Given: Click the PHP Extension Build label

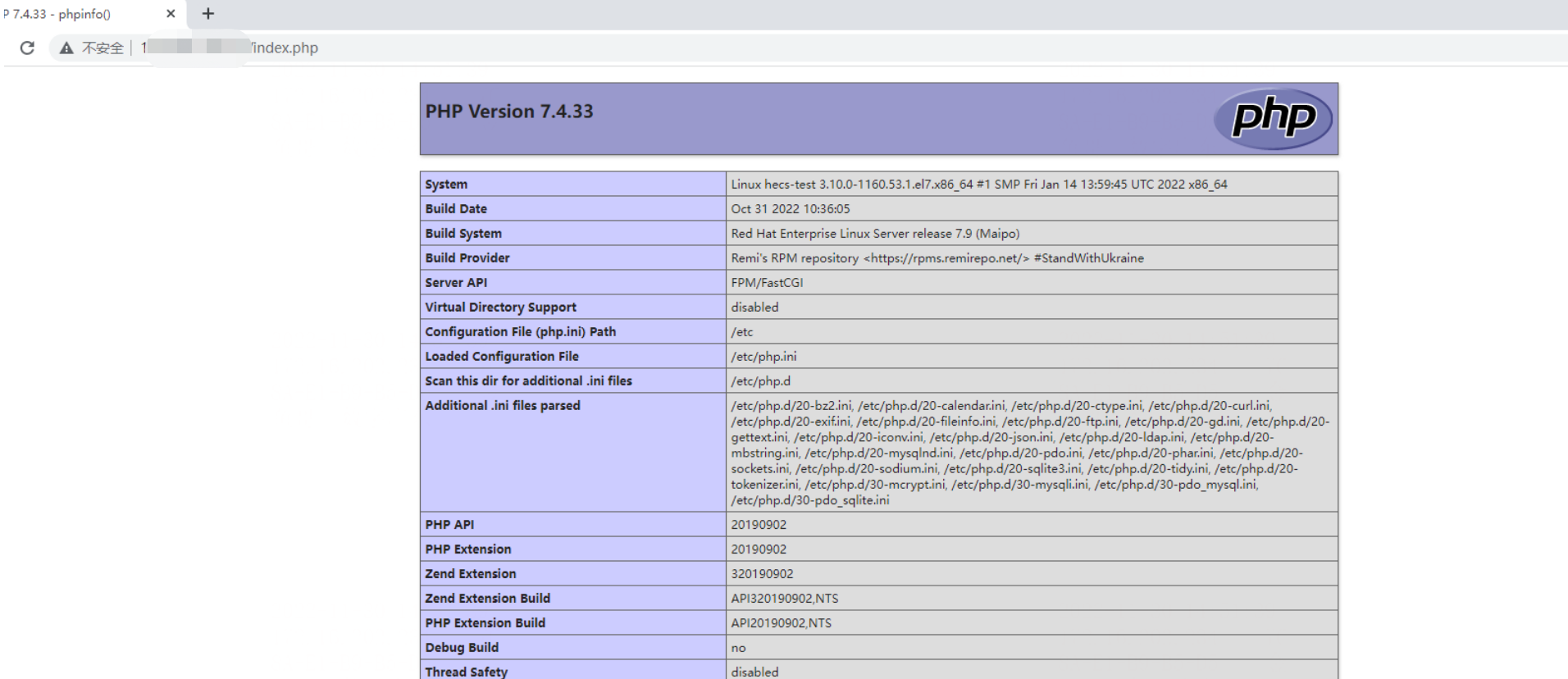Looking at the screenshot, I should (485, 623).
